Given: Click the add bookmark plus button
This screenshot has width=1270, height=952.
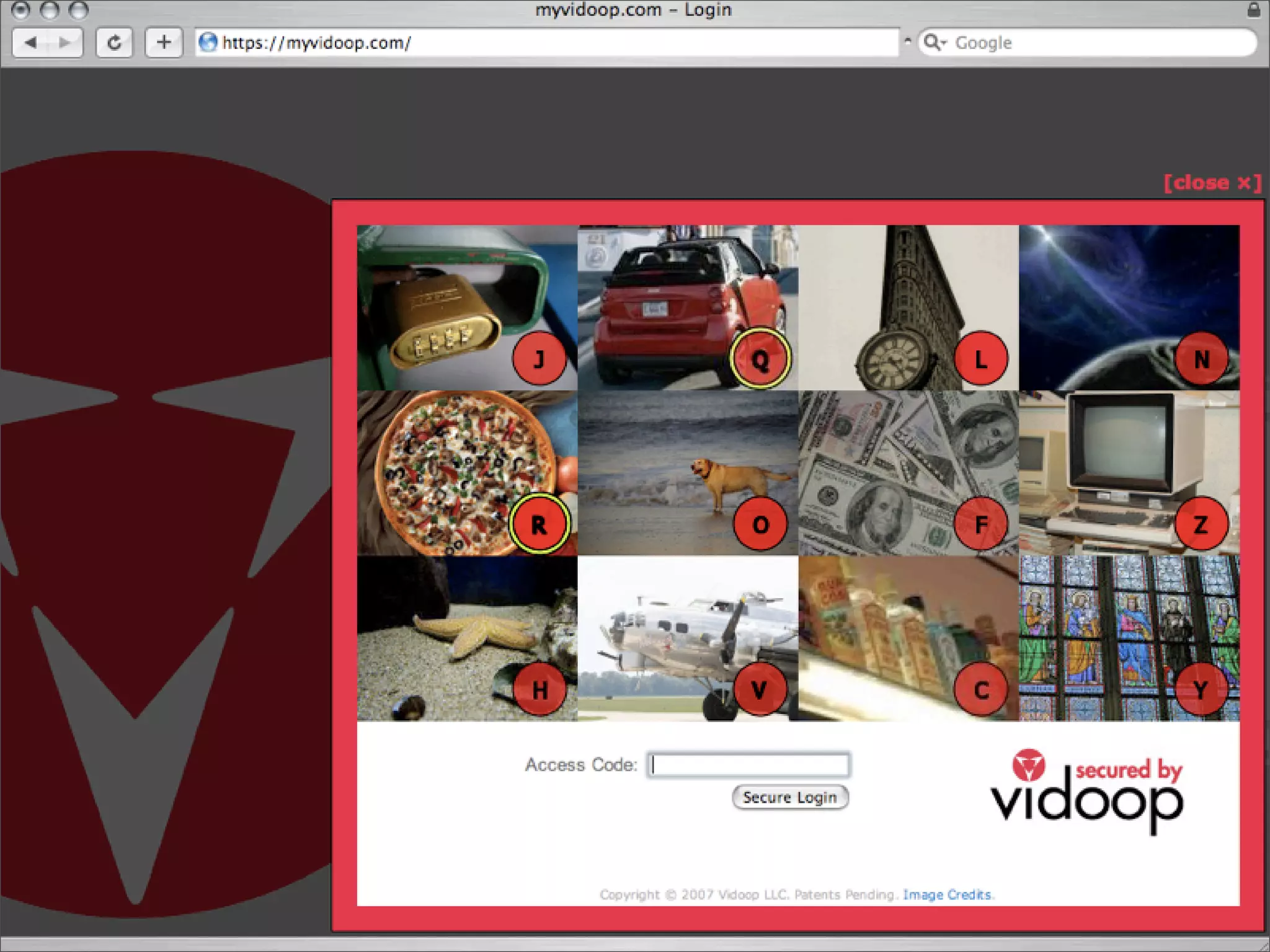Looking at the screenshot, I should [x=164, y=43].
